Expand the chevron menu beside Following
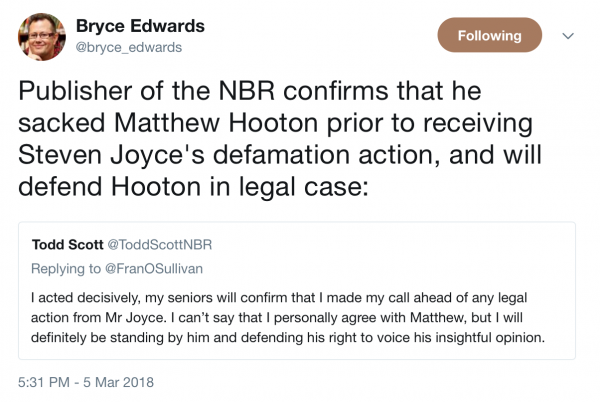 [x=569, y=36]
